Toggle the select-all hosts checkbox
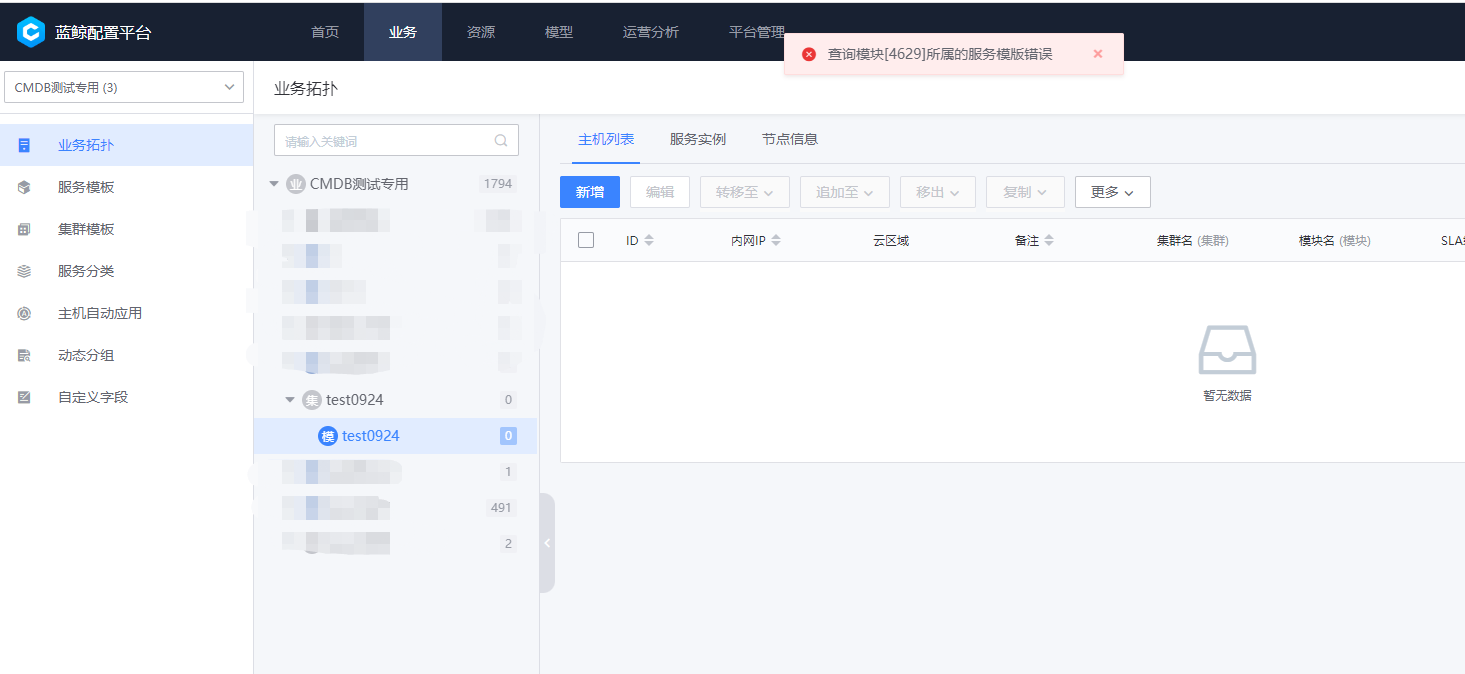The height and width of the screenshot is (674, 1465). point(586,240)
